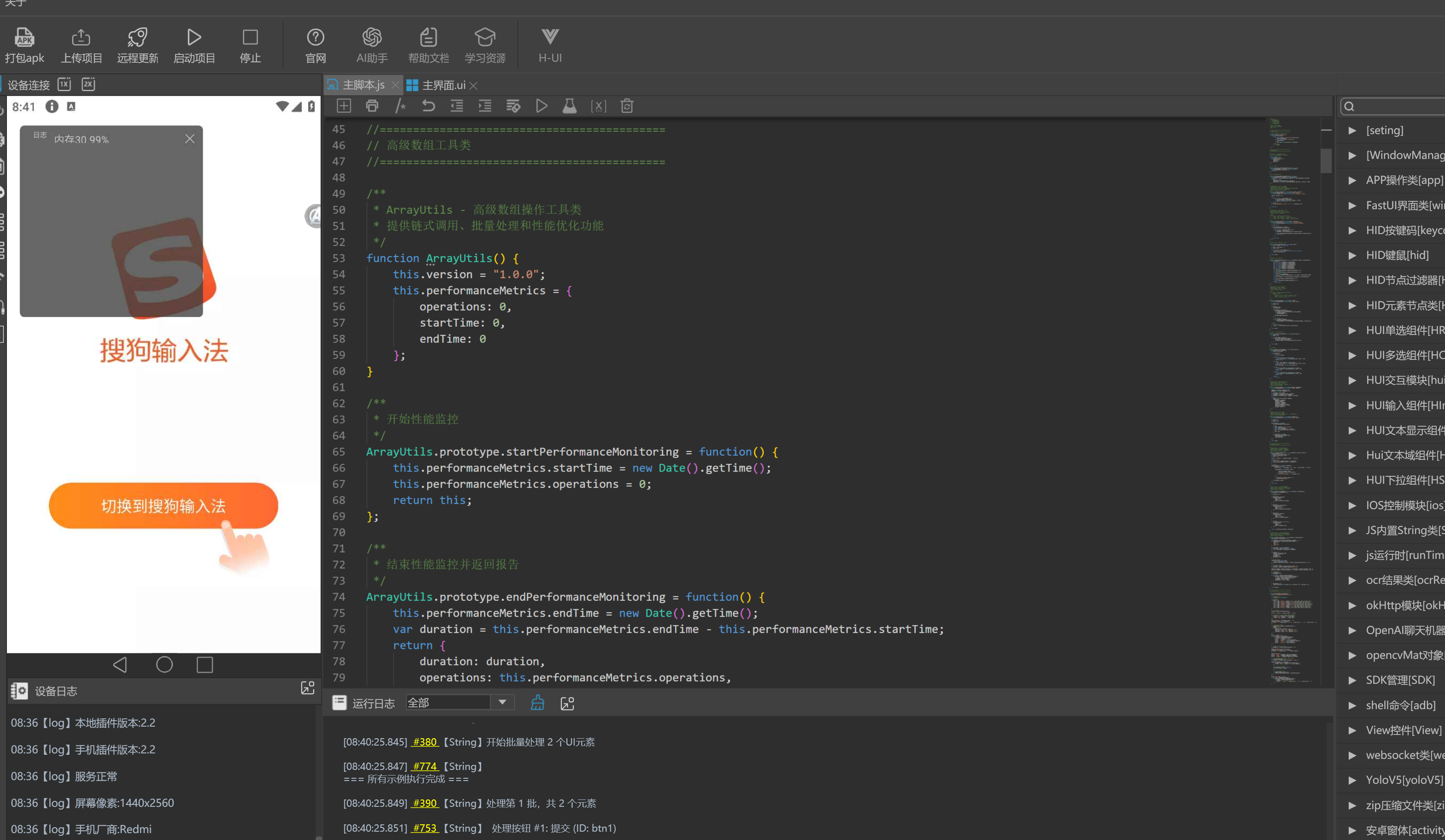Image resolution: width=1445 pixels, height=840 pixels.
Task: Switch to the 主界面.ui tab
Action: [x=443, y=85]
